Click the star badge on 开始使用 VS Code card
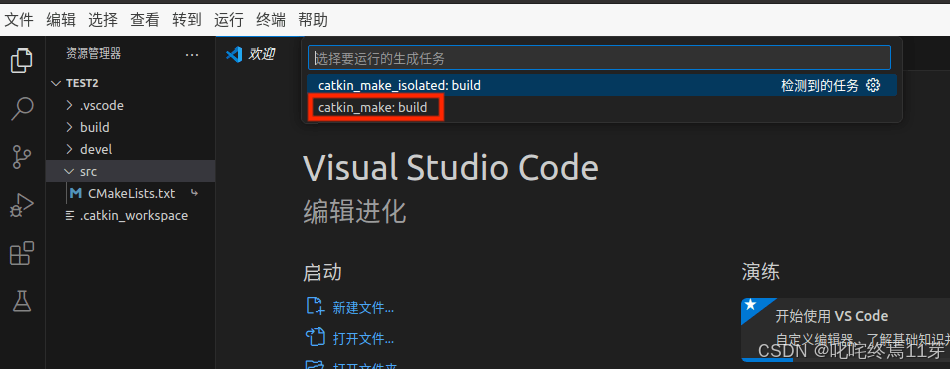 (750, 305)
